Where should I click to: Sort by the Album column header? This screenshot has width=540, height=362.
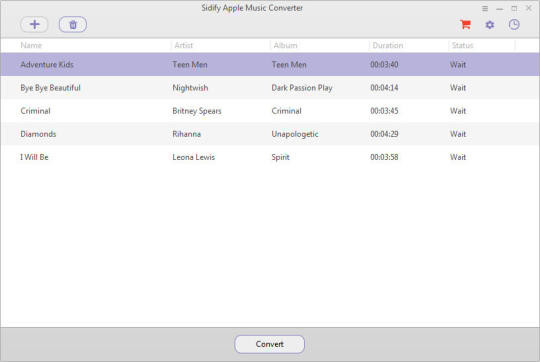[x=285, y=45]
